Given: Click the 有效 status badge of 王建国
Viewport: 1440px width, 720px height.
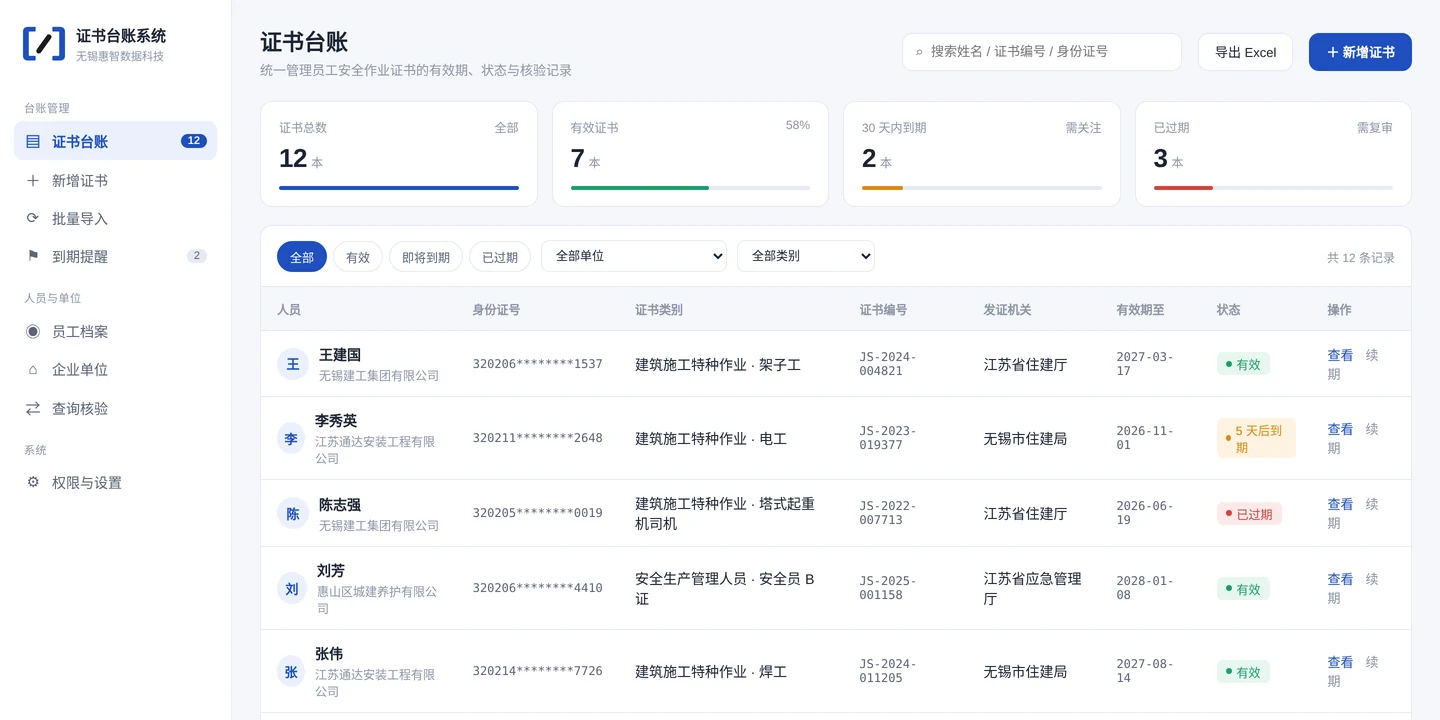Looking at the screenshot, I should pos(1243,364).
